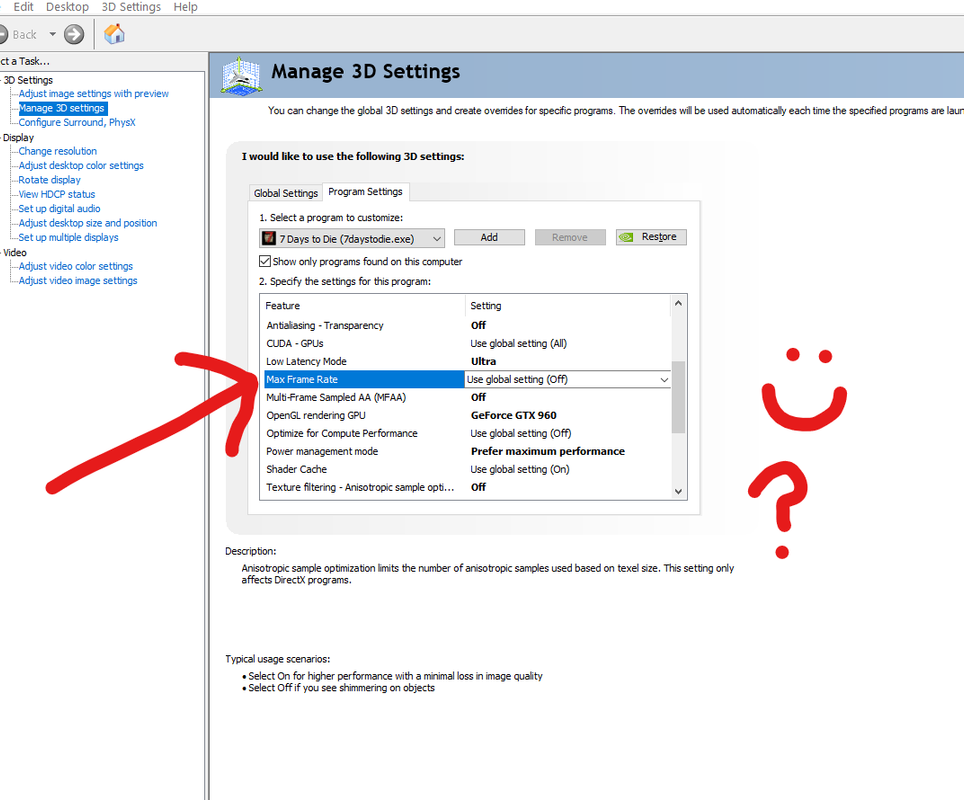Select Optimize for Compute Performance row
This screenshot has height=800, width=964.
click(x=467, y=434)
